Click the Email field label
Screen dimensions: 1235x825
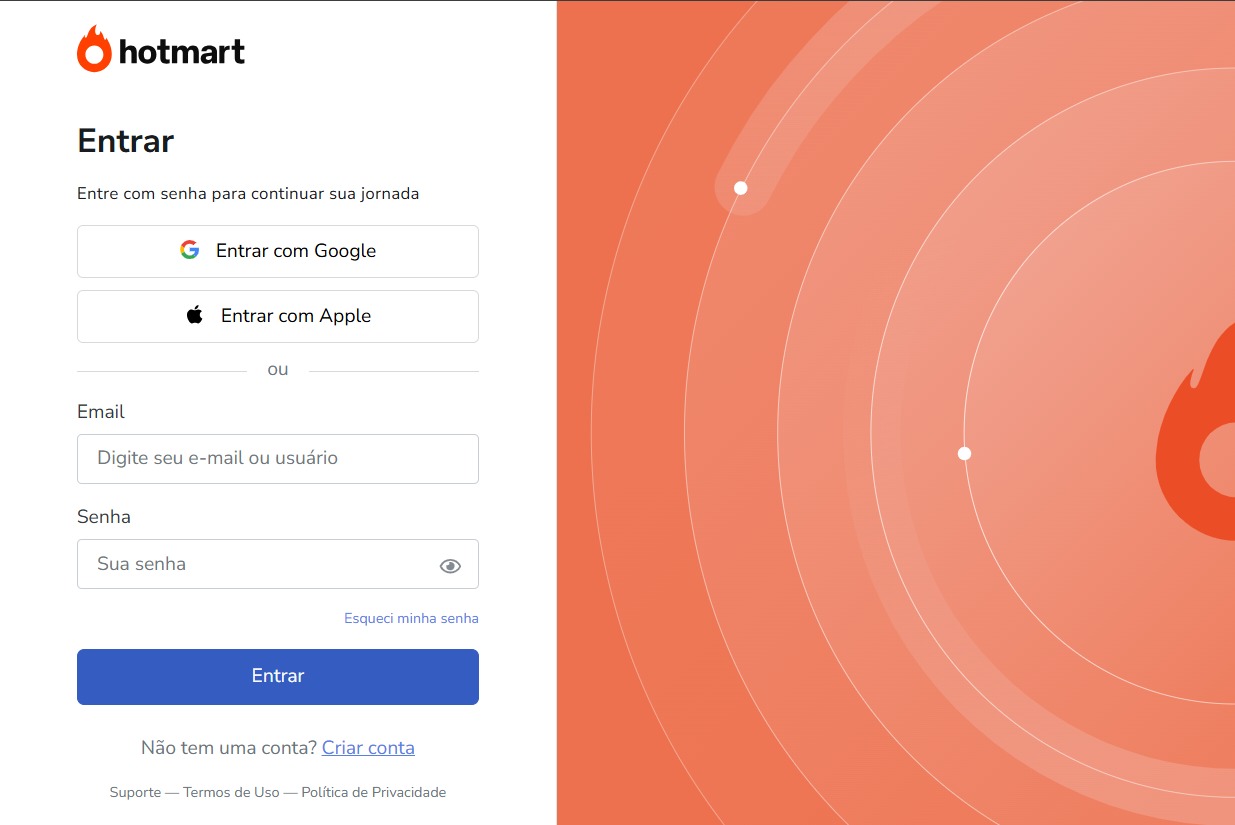(x=101, y=412)
